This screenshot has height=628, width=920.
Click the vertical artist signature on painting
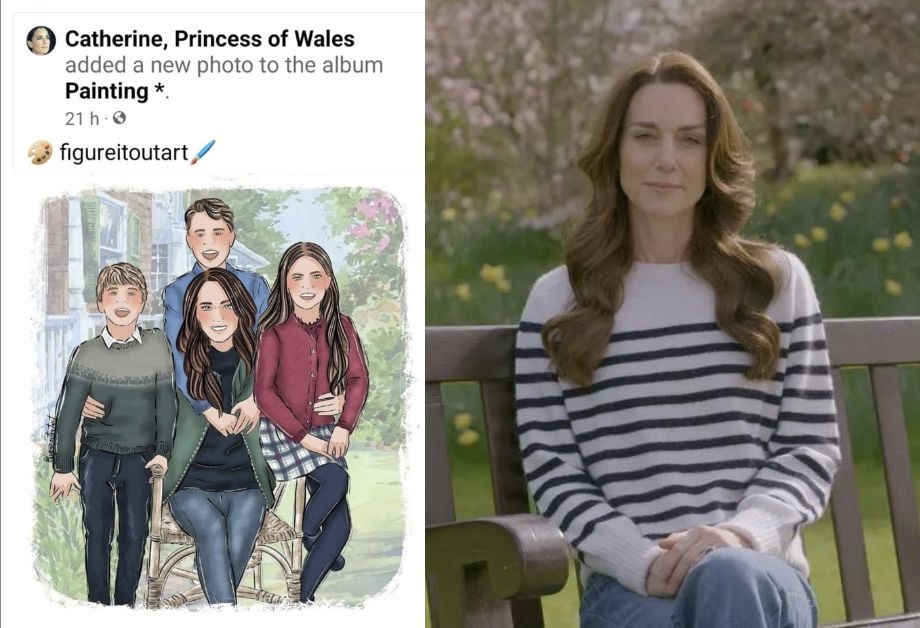click(x=49, y=436)
